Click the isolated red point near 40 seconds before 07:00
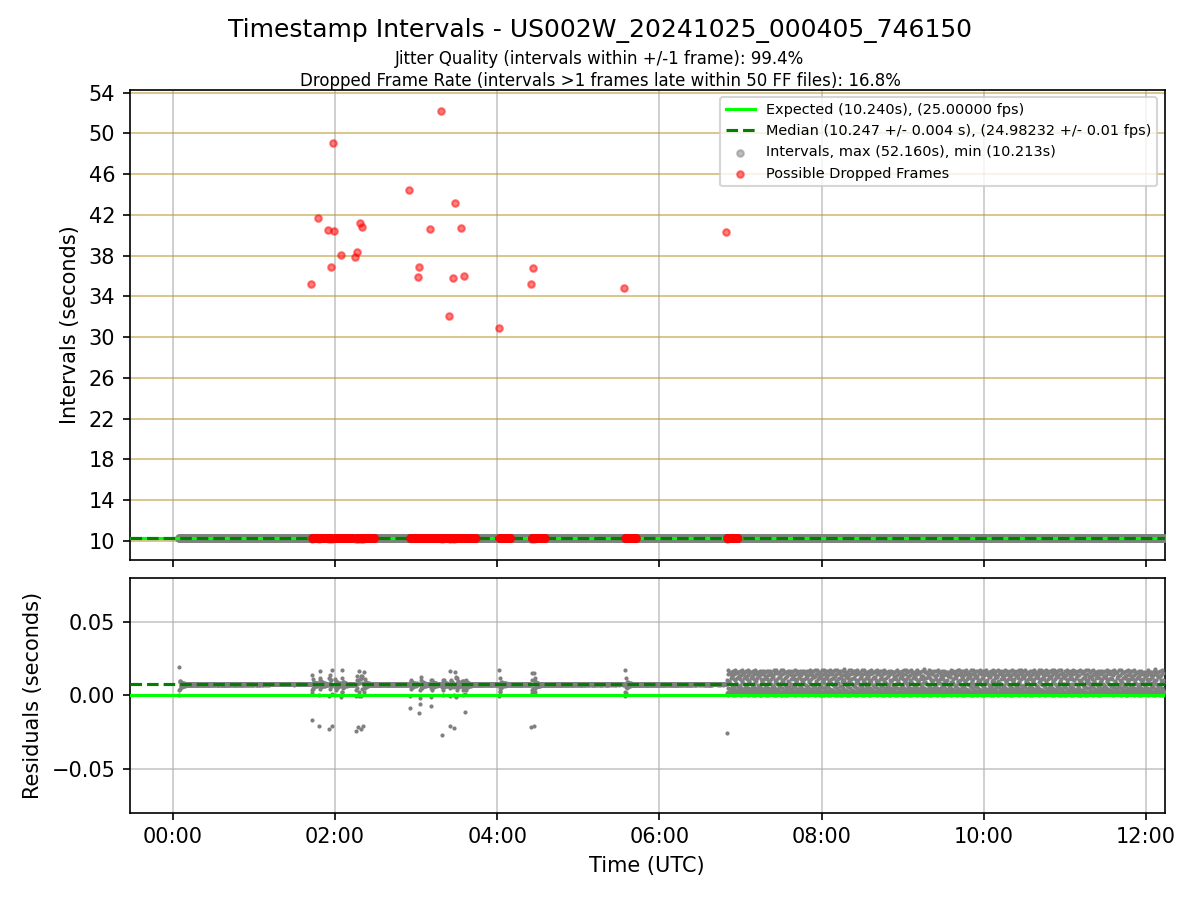 tap(726, 232)
